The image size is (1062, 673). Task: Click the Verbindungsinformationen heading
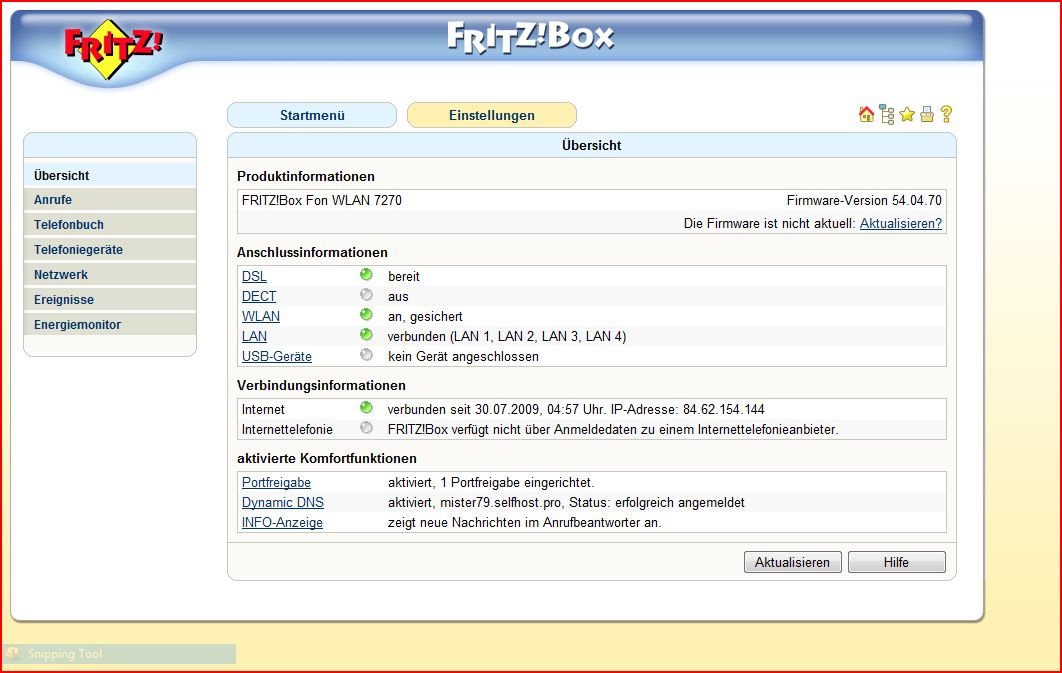321,385
